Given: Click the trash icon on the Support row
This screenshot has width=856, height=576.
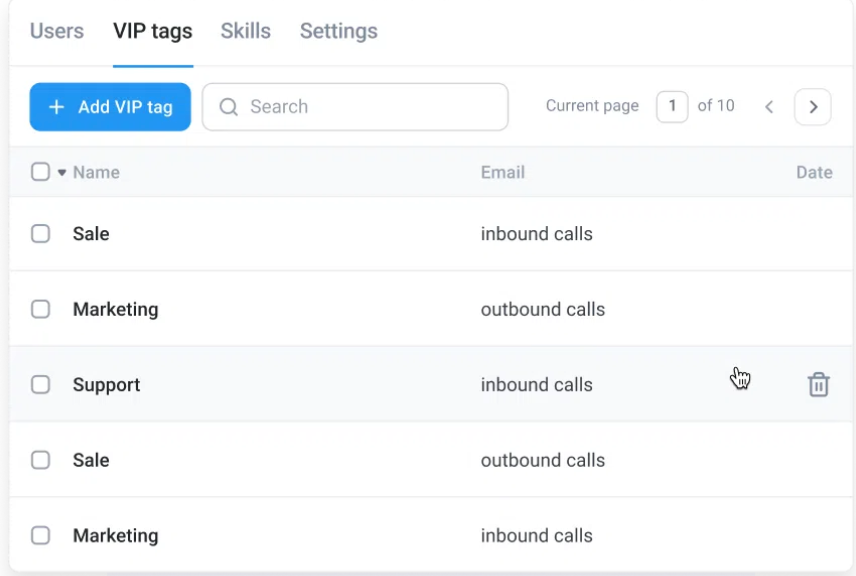Looking at the screenshot, I should point(819,384).
